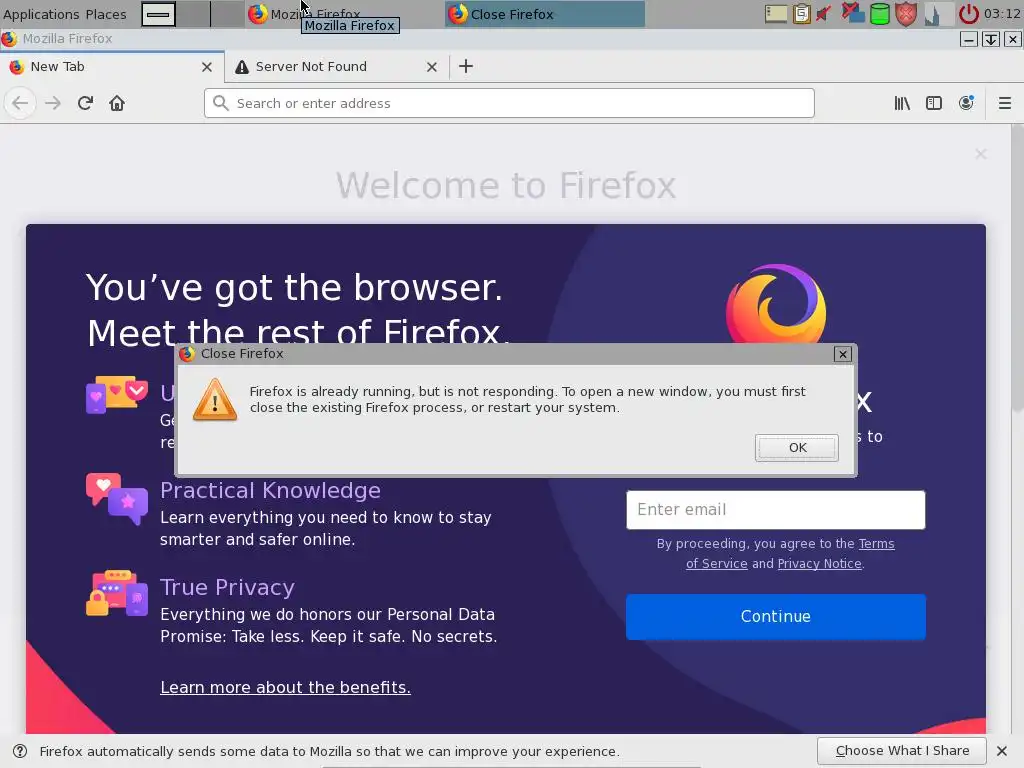Show sidebars using the sidebar icon
The height and width of the screenshot is (768, 1024).
(934, 103)
